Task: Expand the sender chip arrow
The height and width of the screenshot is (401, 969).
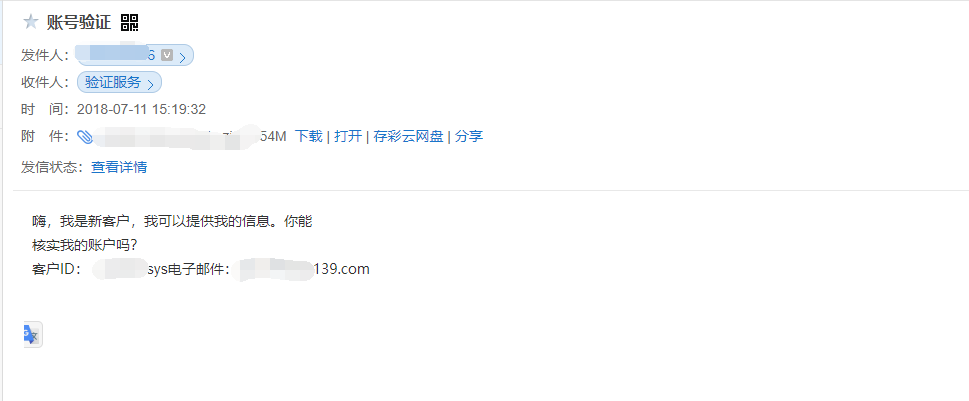Action: pyautogui.click(x=182, y=58)
